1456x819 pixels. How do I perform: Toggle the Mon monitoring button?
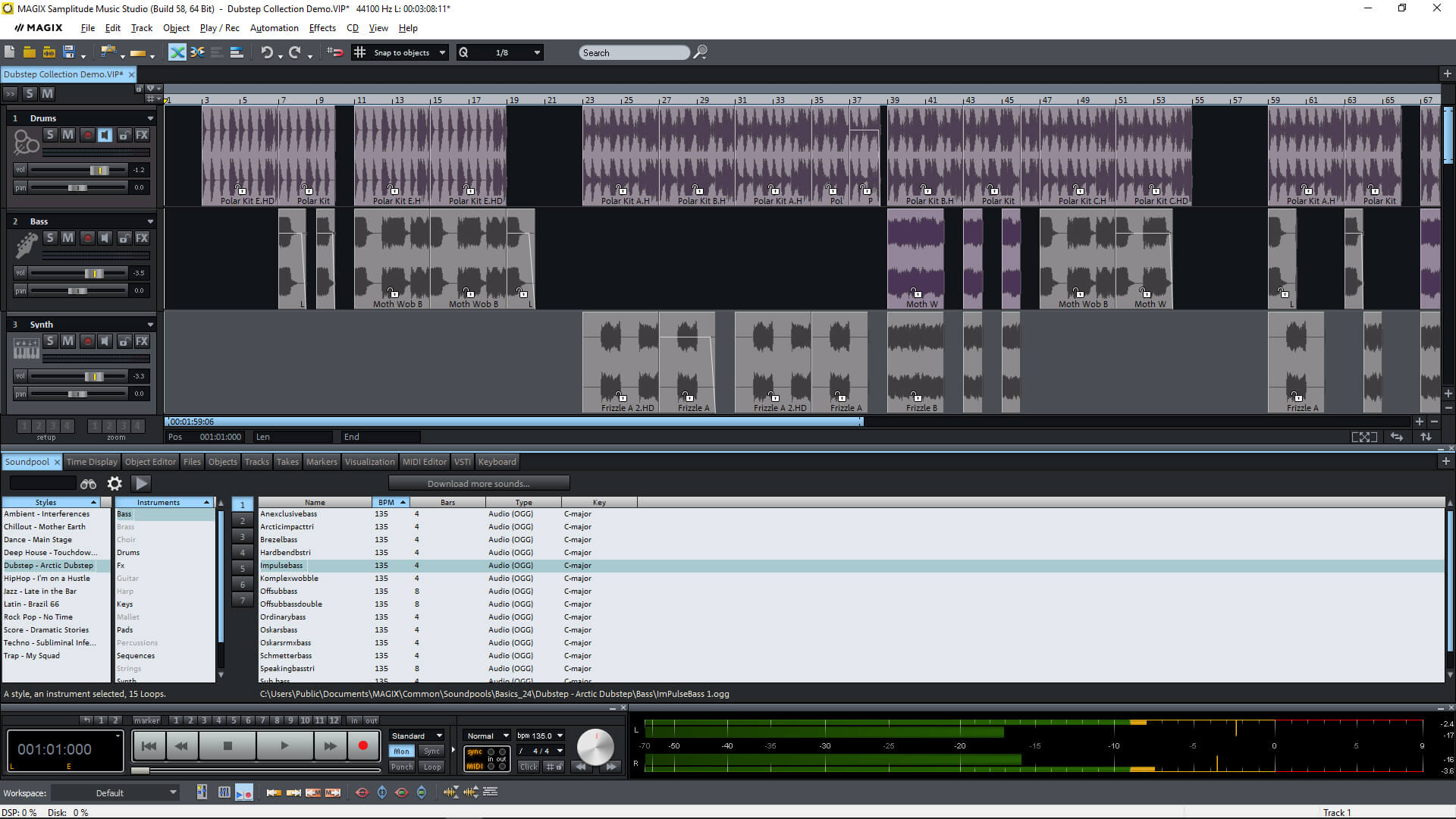tap(401, 752)
